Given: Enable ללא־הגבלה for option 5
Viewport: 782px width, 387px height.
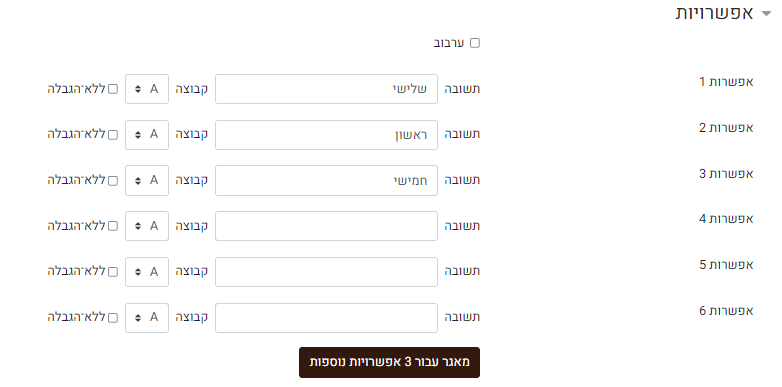Looking at the screenshot, I should [113, 272].
